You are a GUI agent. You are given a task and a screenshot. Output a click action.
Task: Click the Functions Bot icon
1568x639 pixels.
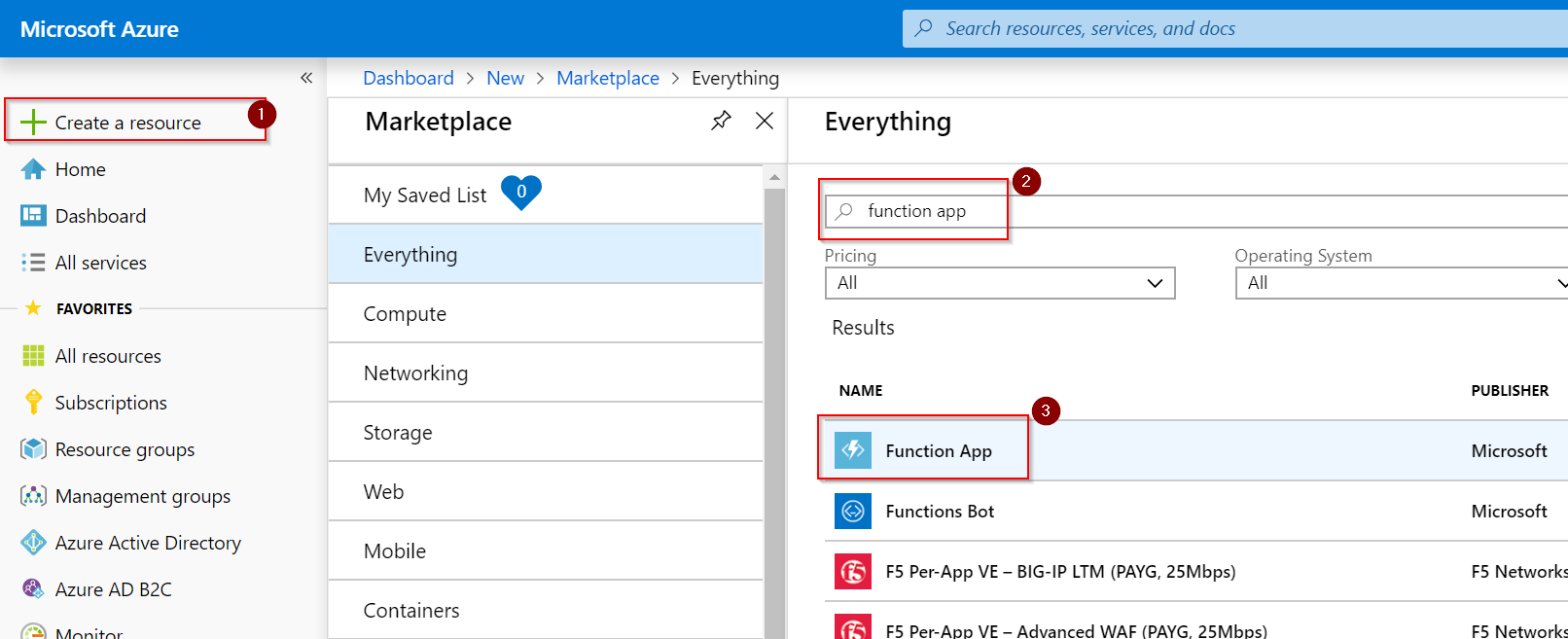[x=853, y=511]
